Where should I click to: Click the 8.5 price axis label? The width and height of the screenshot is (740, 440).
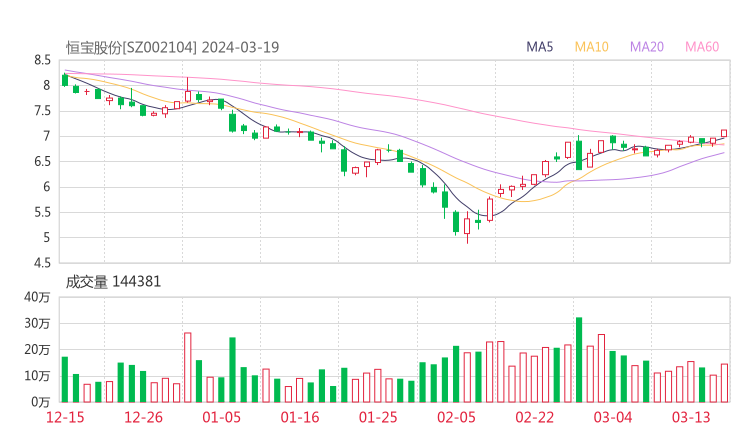point(42,60)
